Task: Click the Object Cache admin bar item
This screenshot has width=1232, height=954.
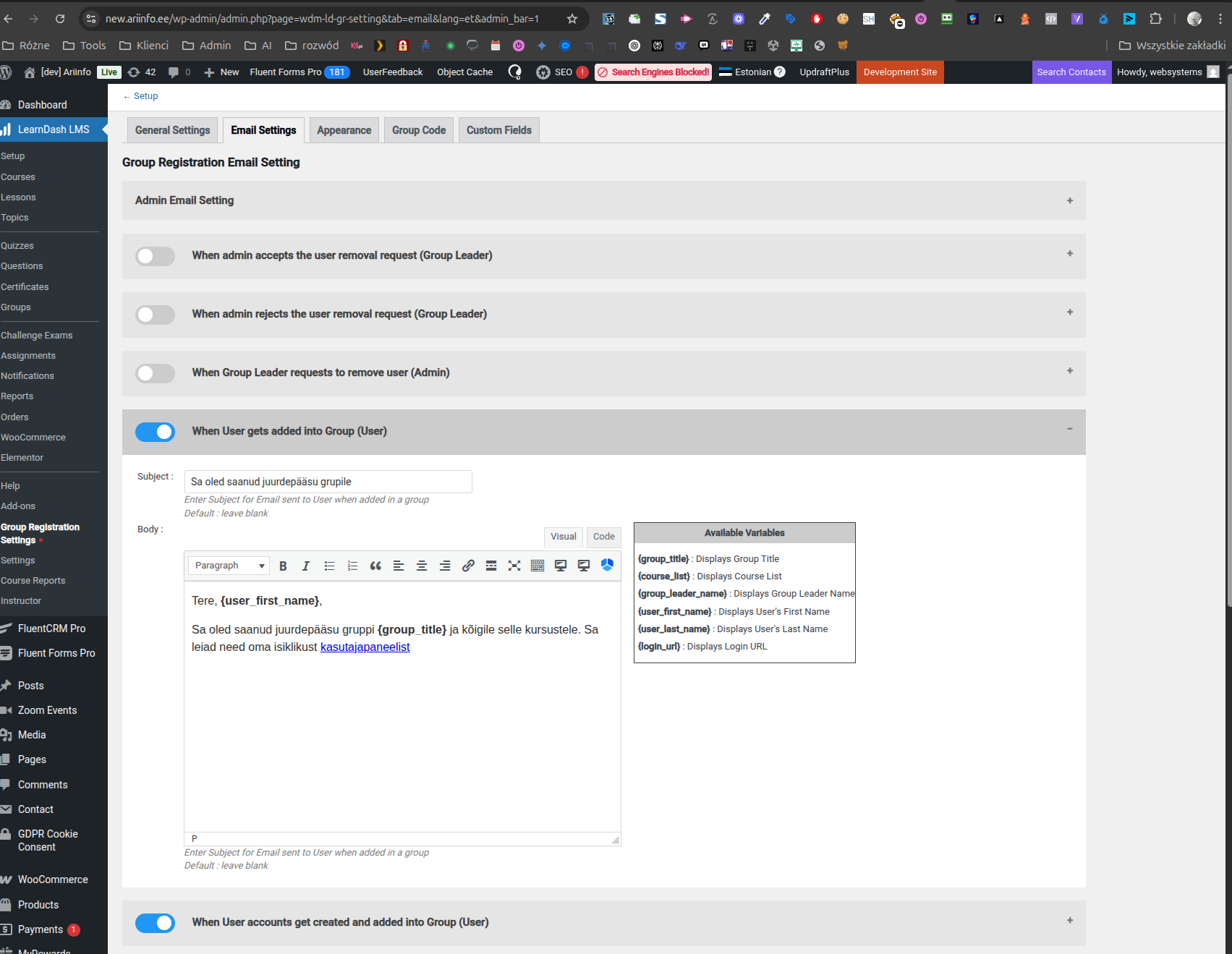Action: click(464, 72)
